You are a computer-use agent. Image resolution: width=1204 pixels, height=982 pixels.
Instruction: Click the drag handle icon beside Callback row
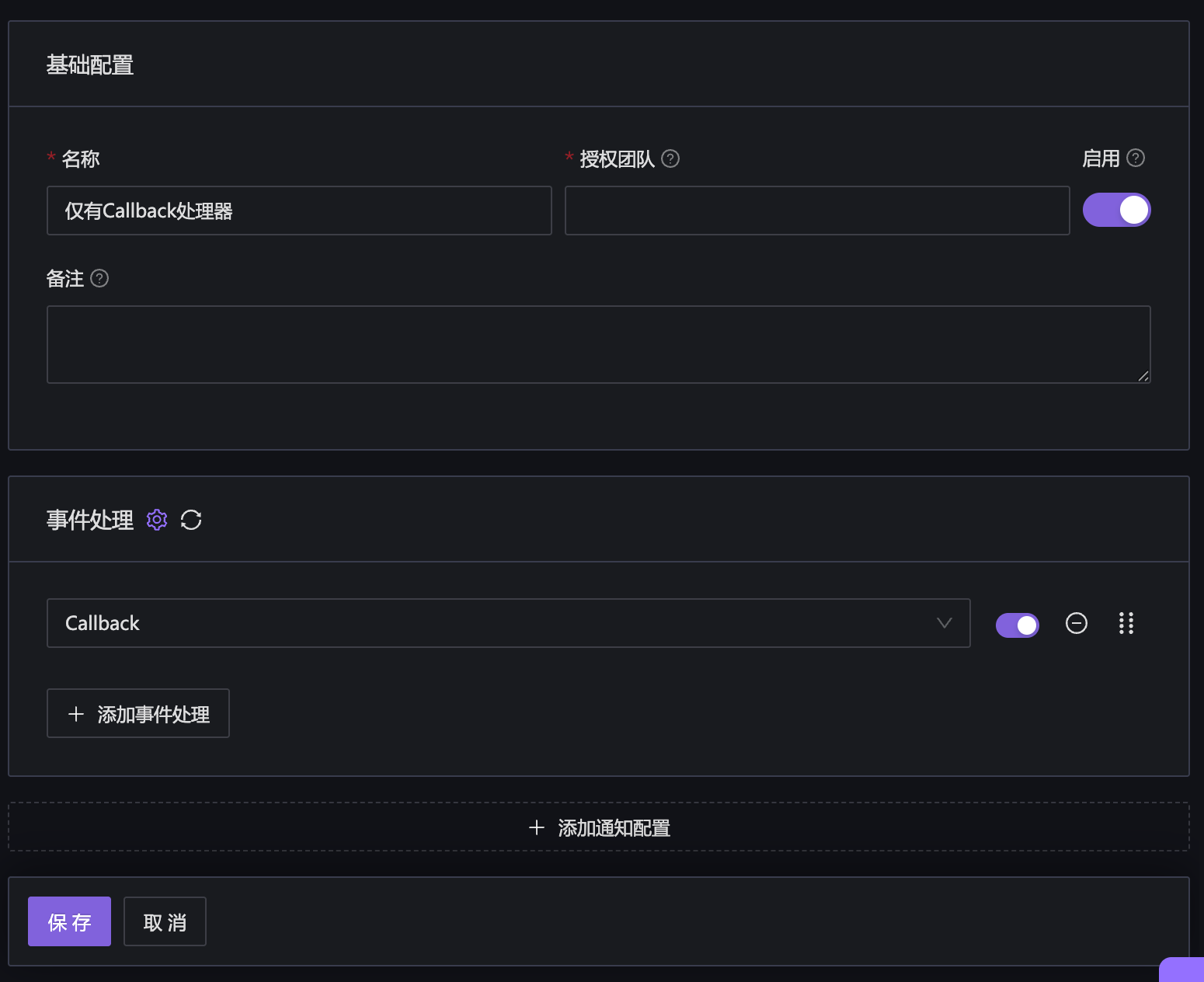pyautogui.click(x=1126, y=623)
